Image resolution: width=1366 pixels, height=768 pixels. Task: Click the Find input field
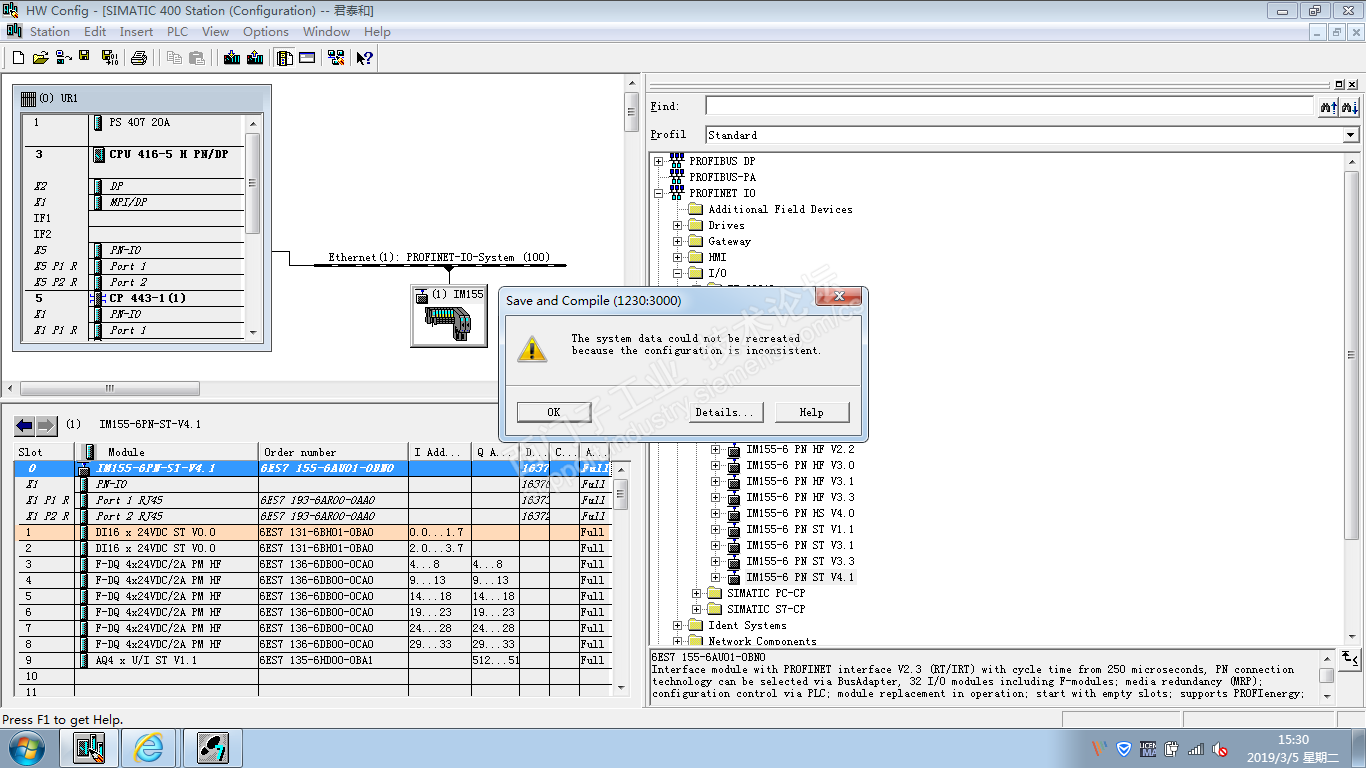(1009, 106)
